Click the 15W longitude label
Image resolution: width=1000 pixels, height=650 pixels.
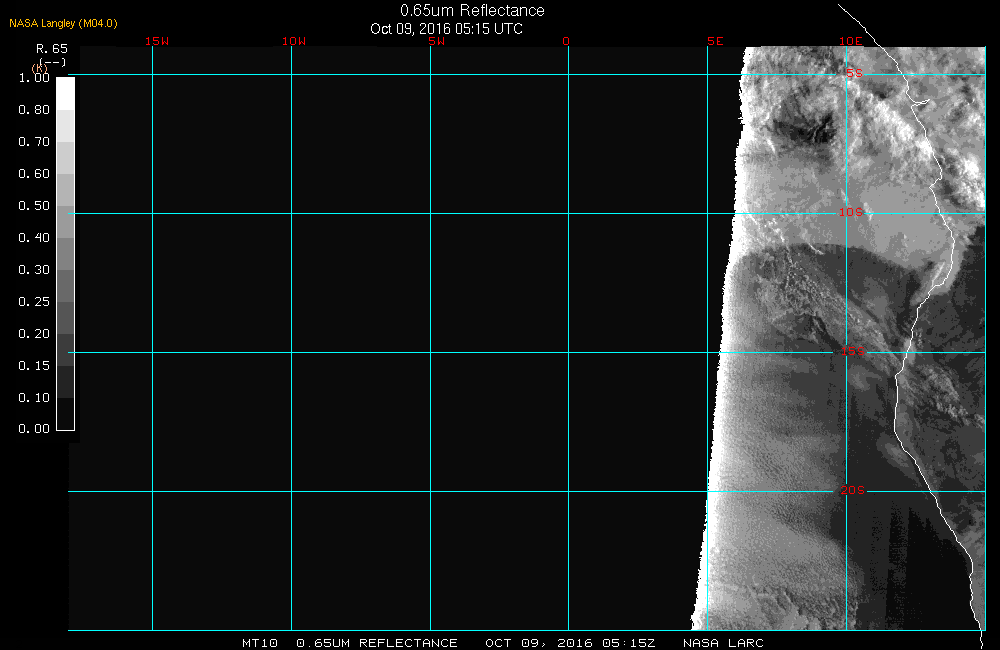tap(157, 41)
